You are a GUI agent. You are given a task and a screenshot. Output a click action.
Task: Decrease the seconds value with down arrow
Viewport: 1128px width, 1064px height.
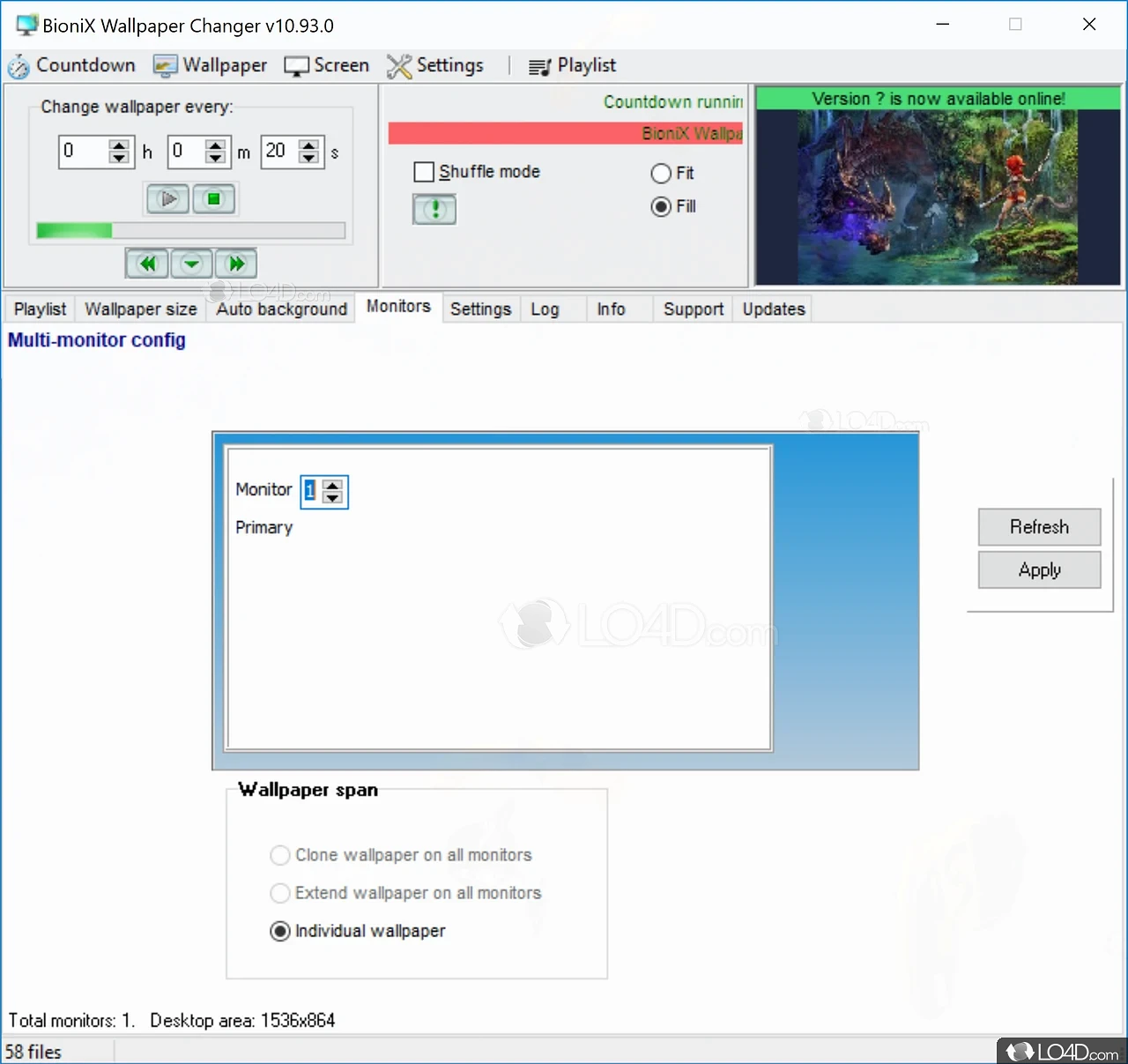[308, 159]
